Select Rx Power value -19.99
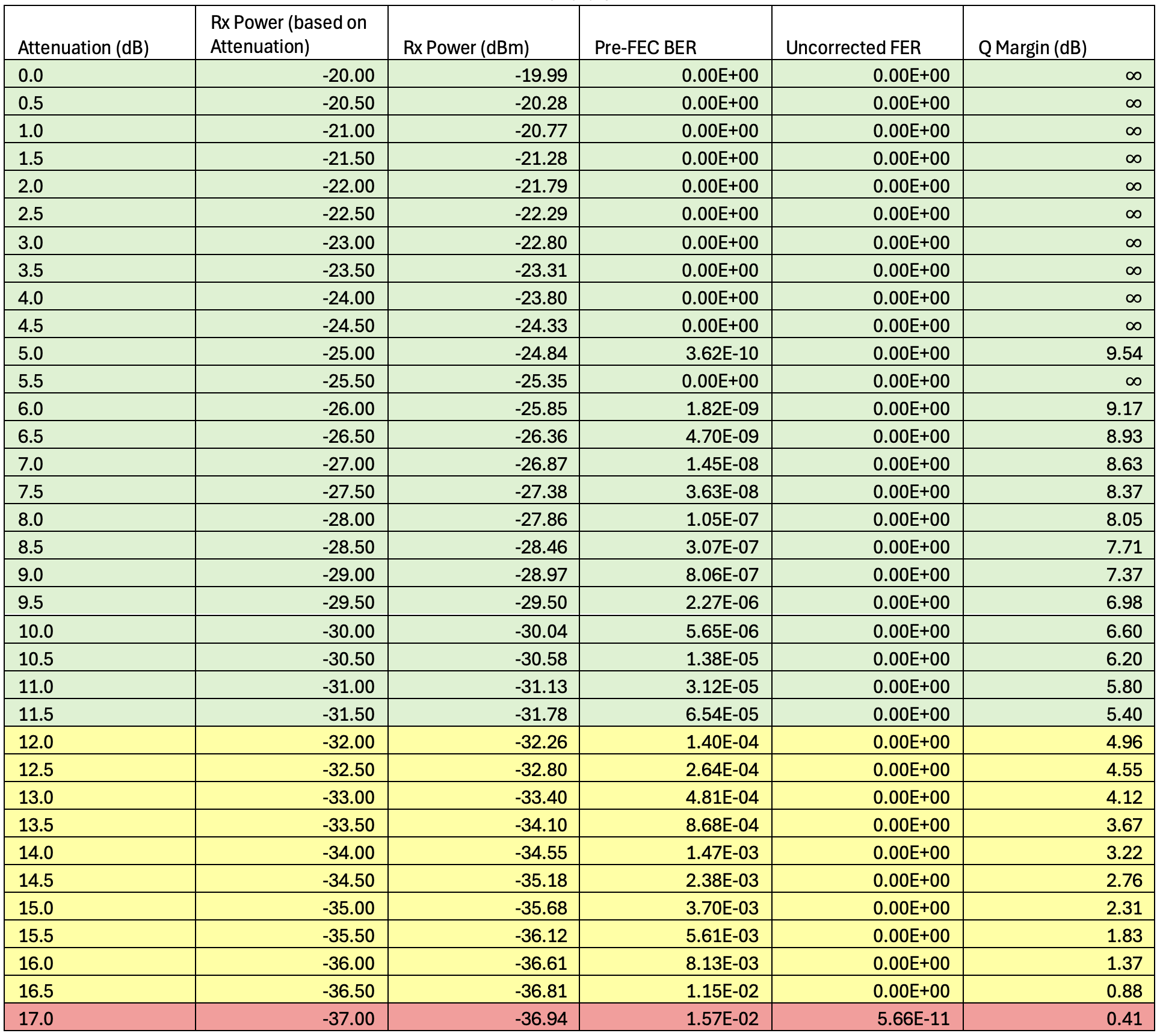The image size is (1160, 1036). (484, 74)
